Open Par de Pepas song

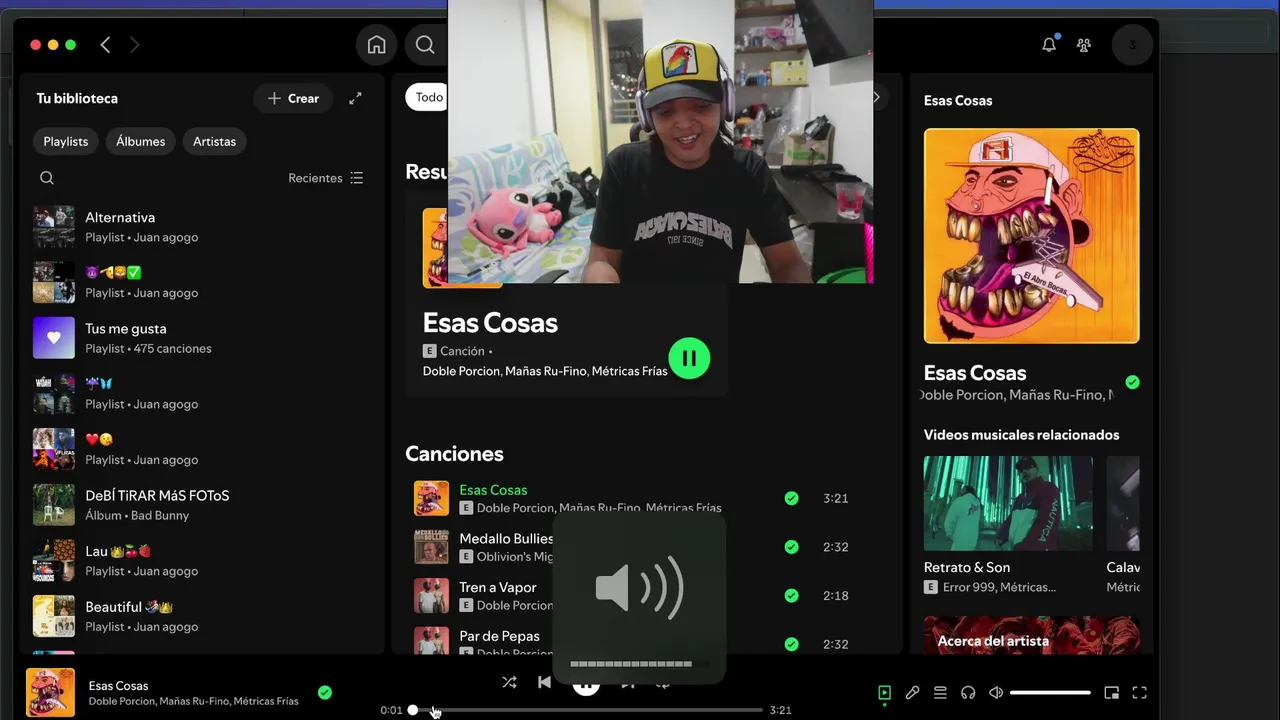coord(499,636)
